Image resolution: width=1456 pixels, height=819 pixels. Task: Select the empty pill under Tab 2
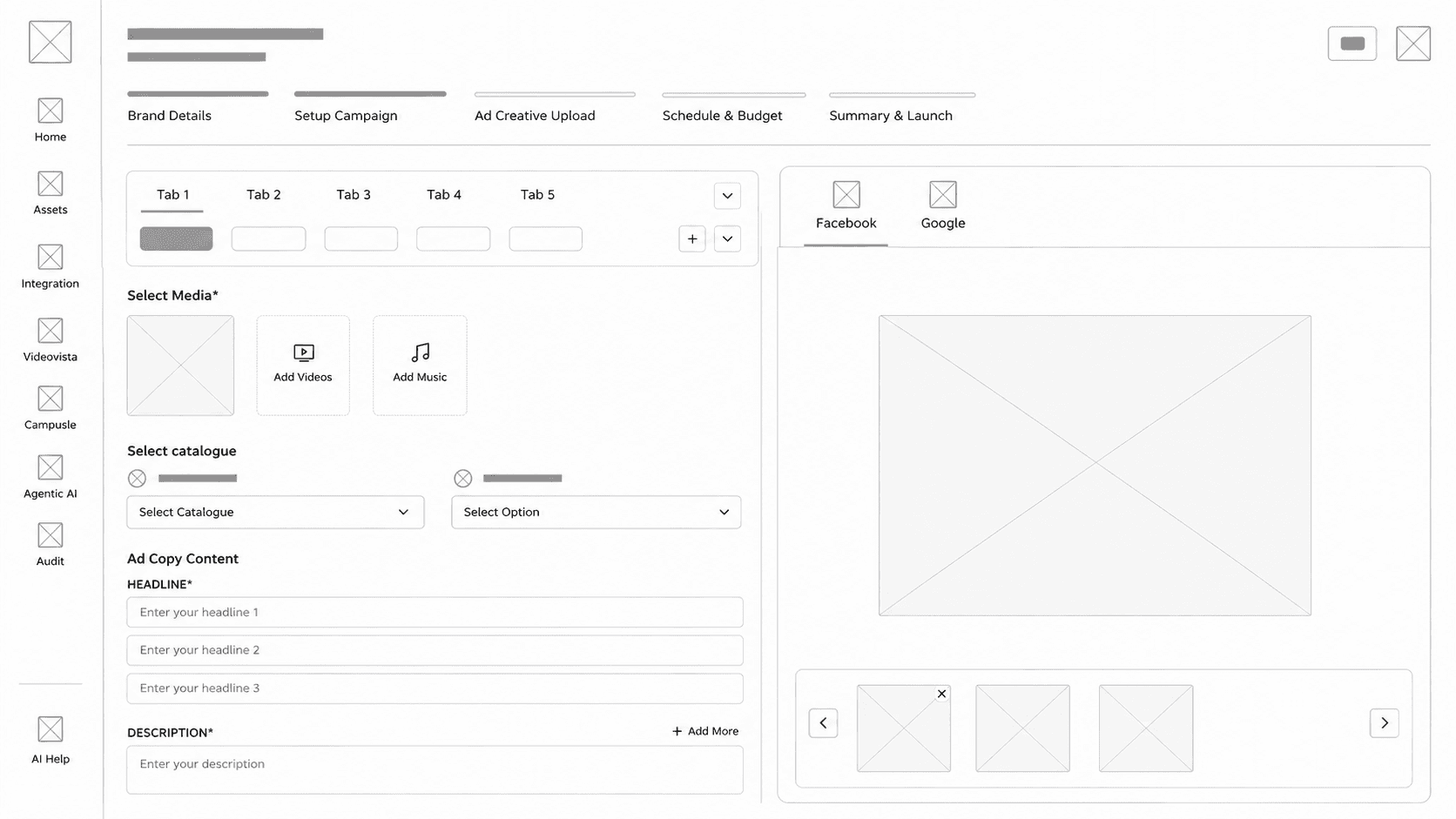tap(268, 238)
